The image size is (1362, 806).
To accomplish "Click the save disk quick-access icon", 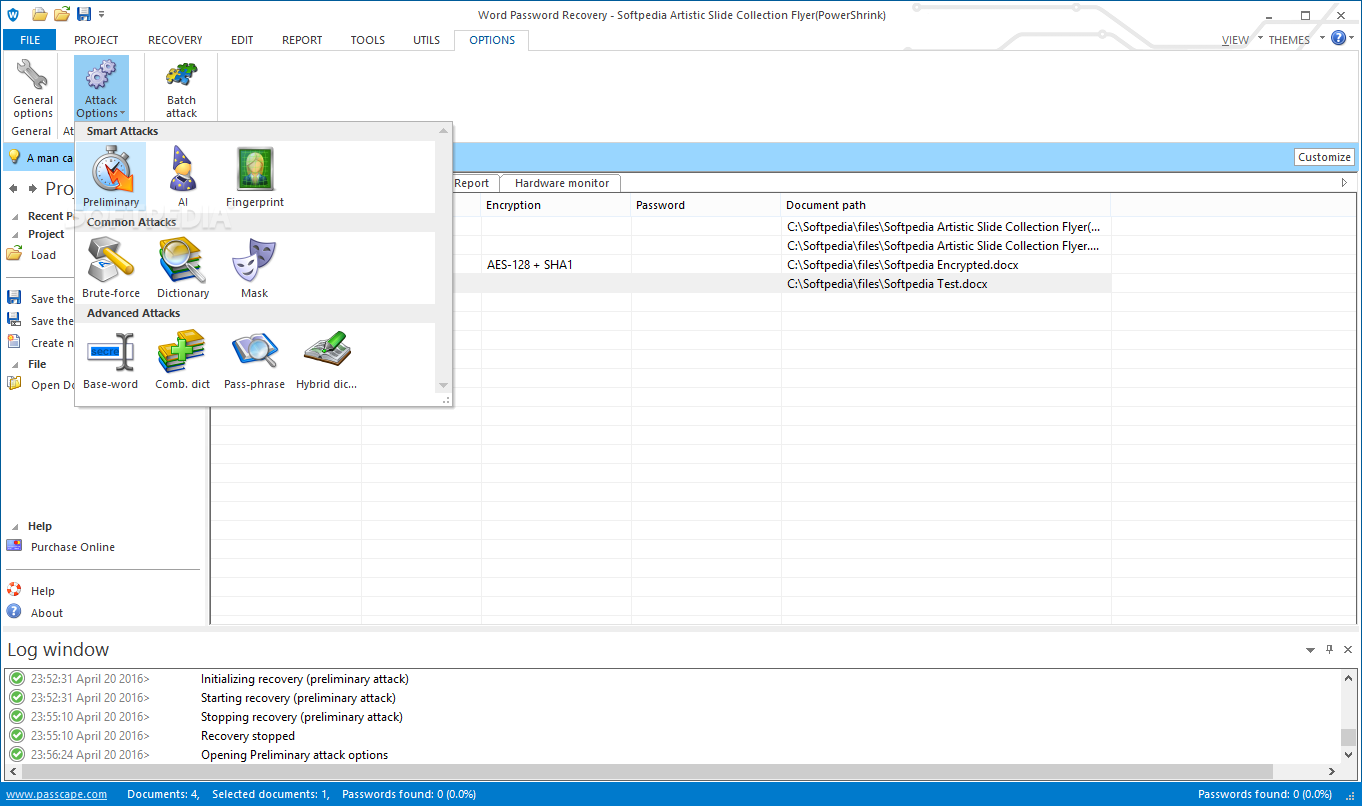I will (84, 14).
